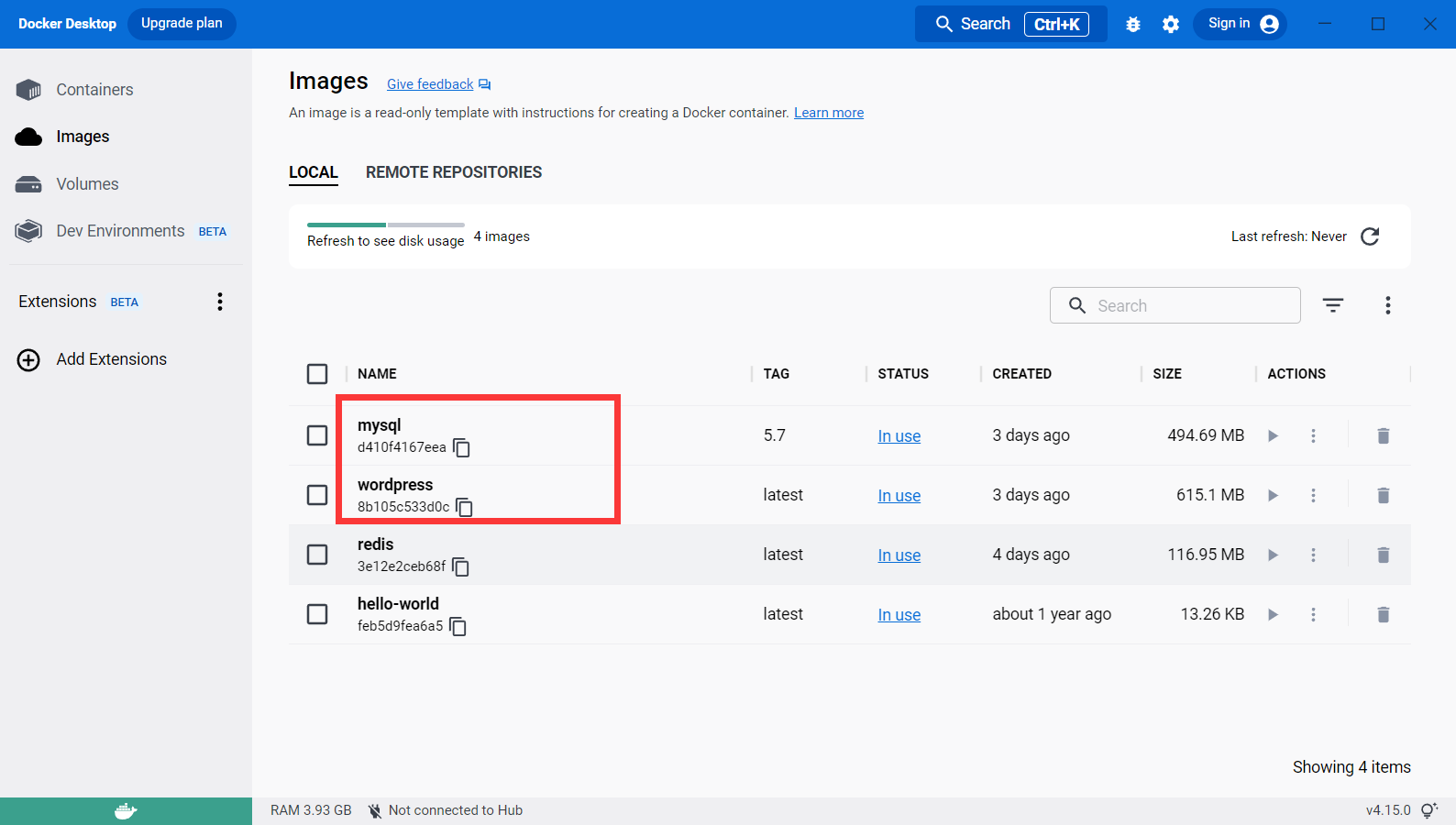The height and width of the screenshot is (825, 1456).
Task: Refresh the images disk usage
Action: pyautogui.click(x=1370, y=236)
